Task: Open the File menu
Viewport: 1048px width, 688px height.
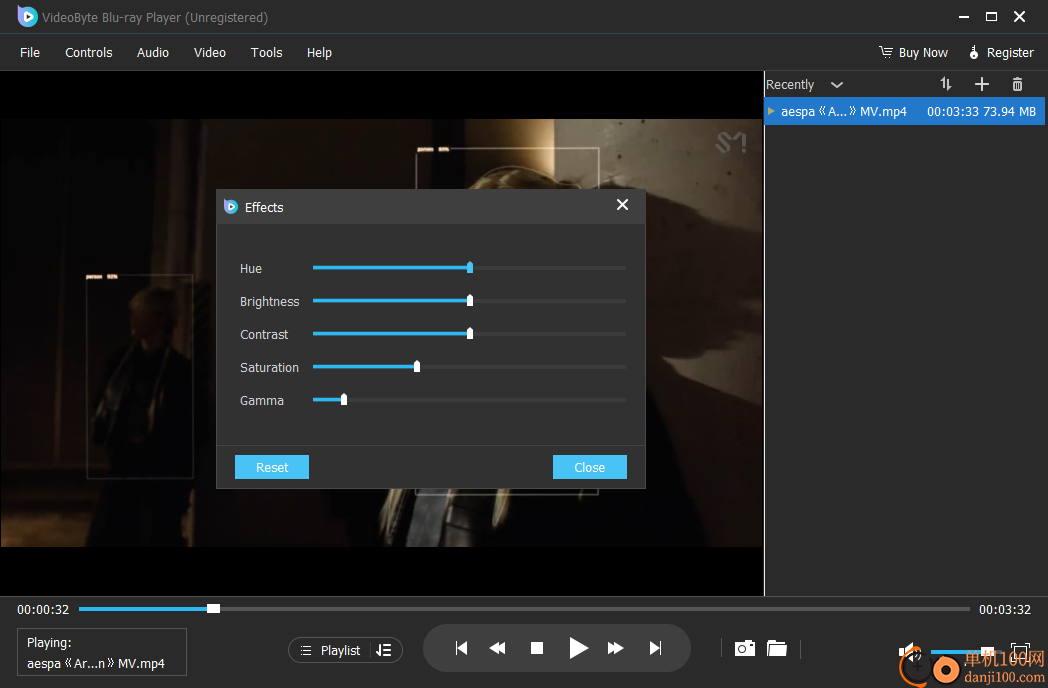Action: (x=29, y=52)
